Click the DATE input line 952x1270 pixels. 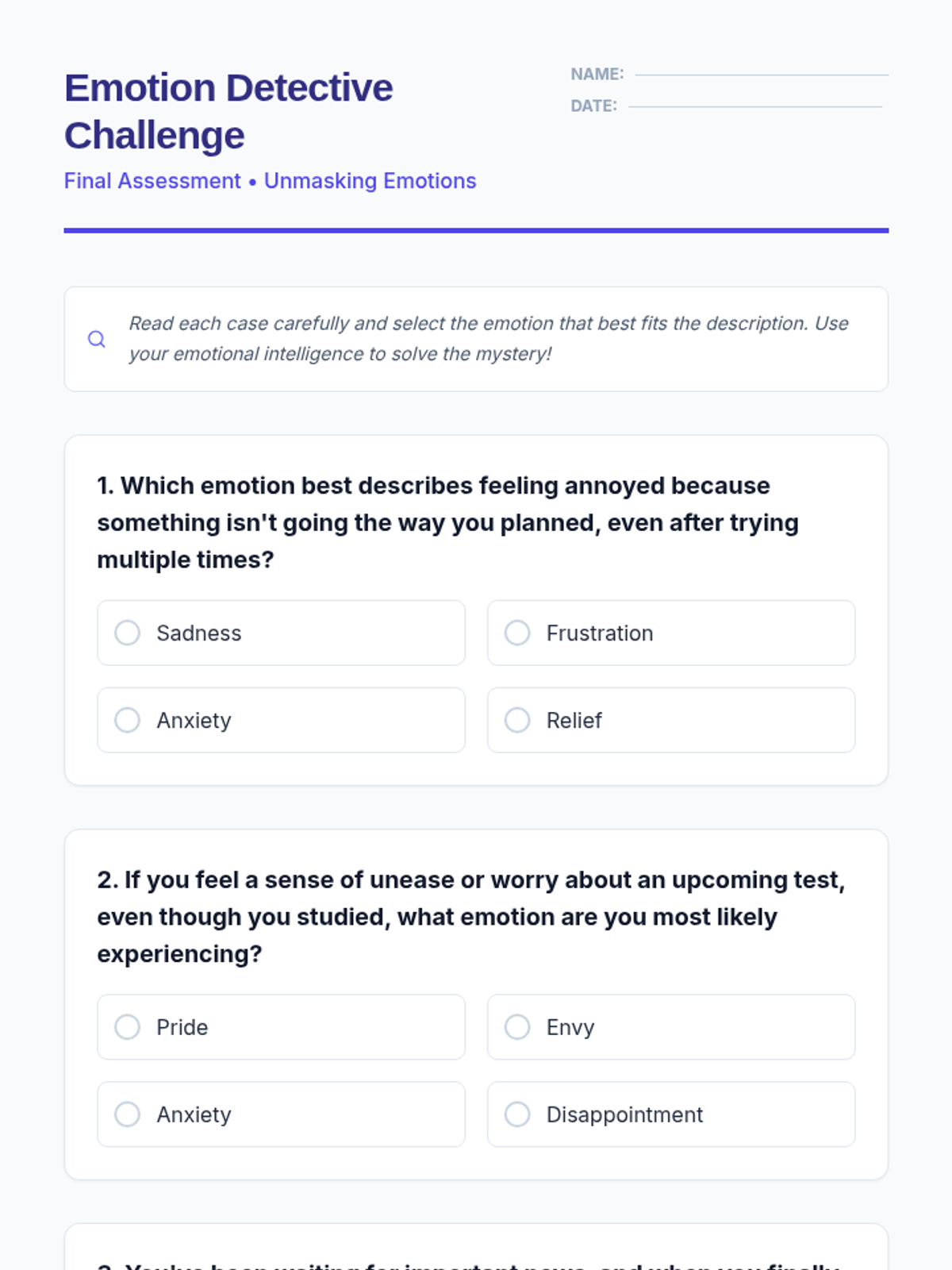pyautogui.click(x=755, y=106)
